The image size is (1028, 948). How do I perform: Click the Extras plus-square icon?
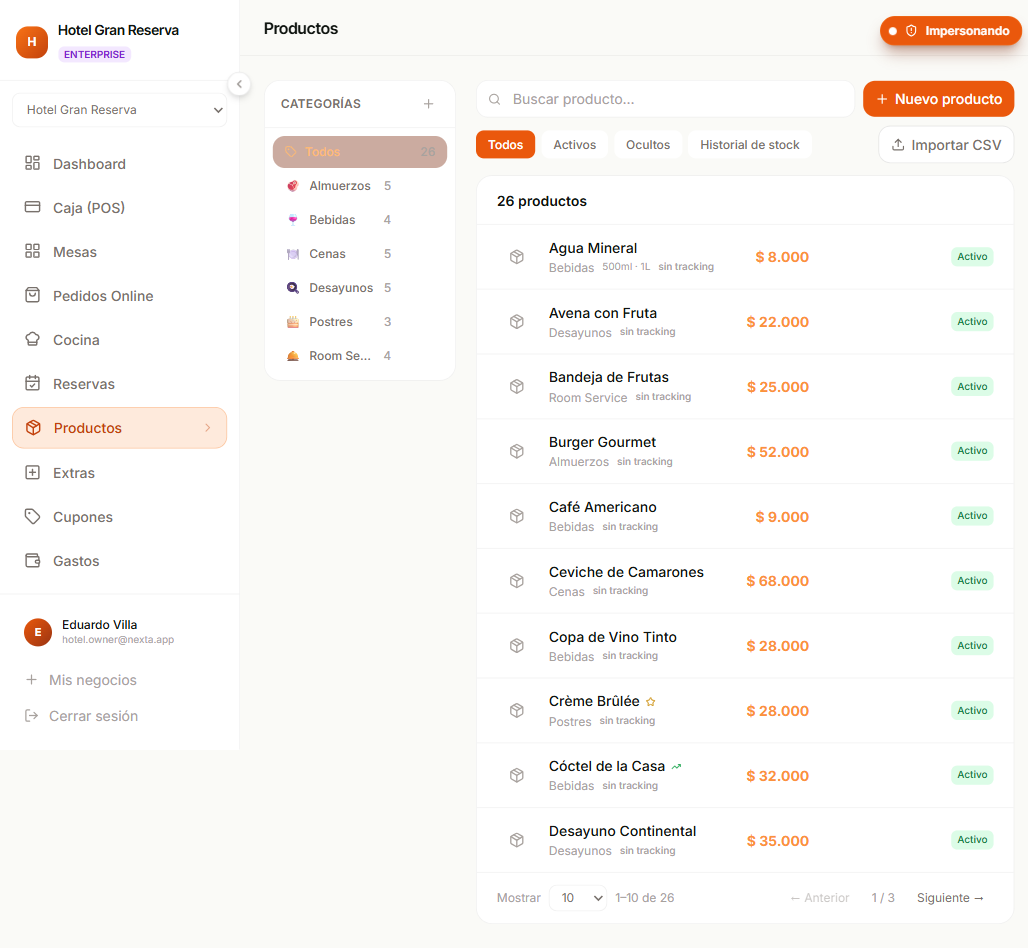click(32, 472)
